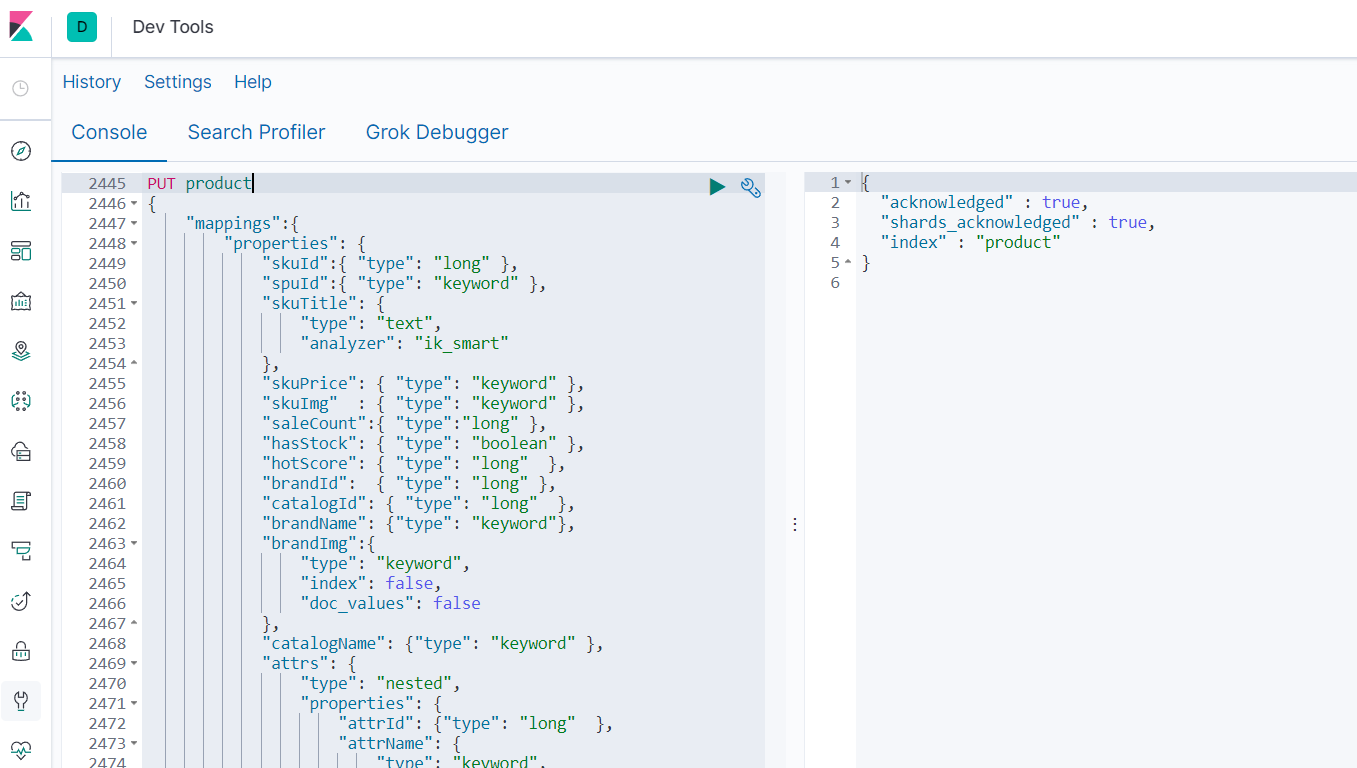Open Infrastructure icon in sidebar
The image size is (1357, 768).
[x=21, y=451]
